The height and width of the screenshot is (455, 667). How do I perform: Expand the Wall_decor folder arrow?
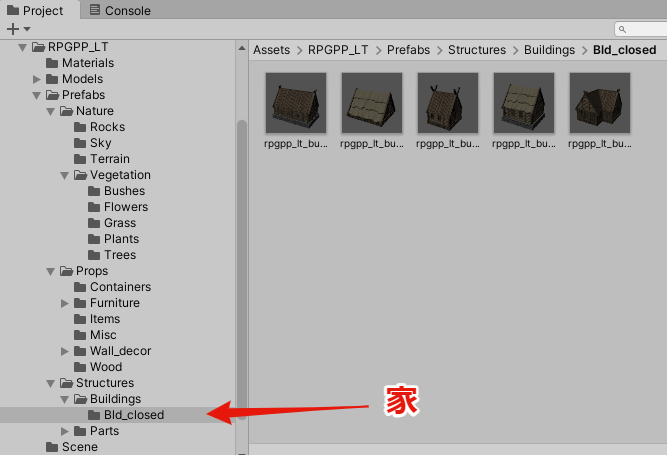point(65,351)
